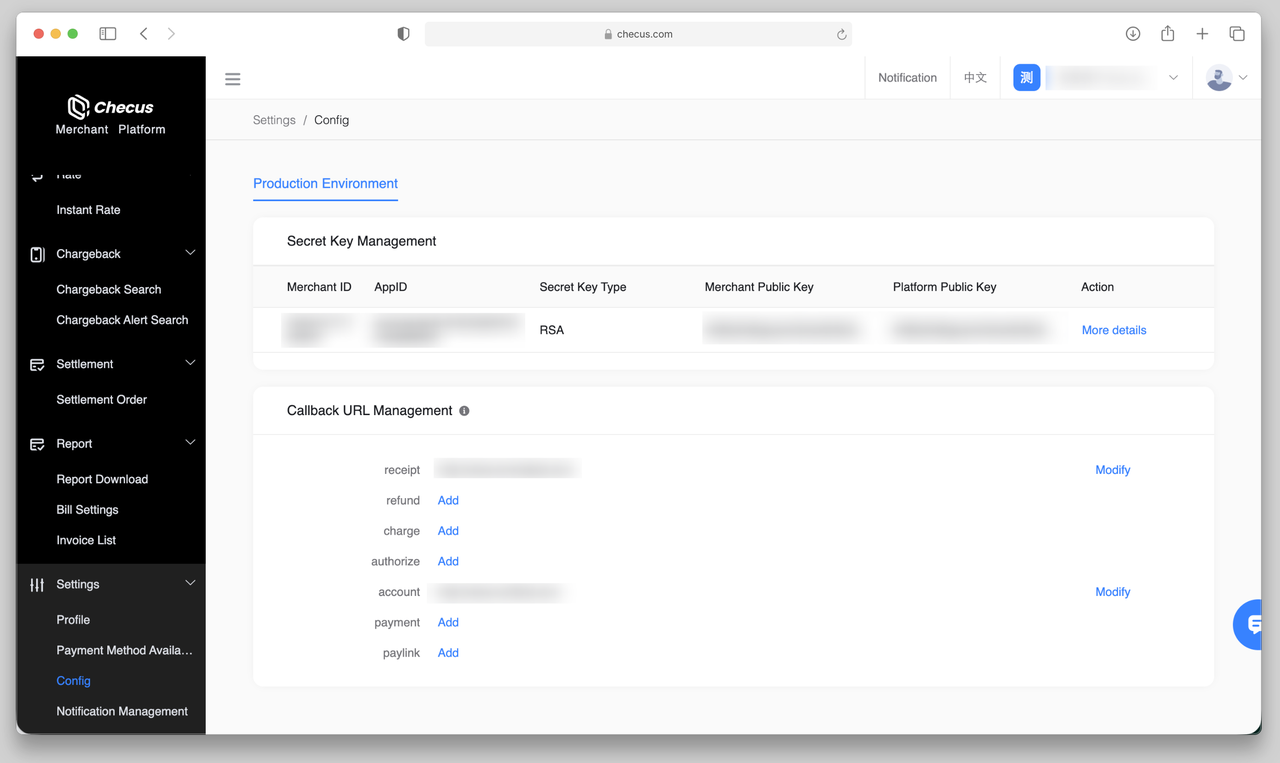Open the user avatar dropdown

pyautogui.click(x=1227, y=78)
